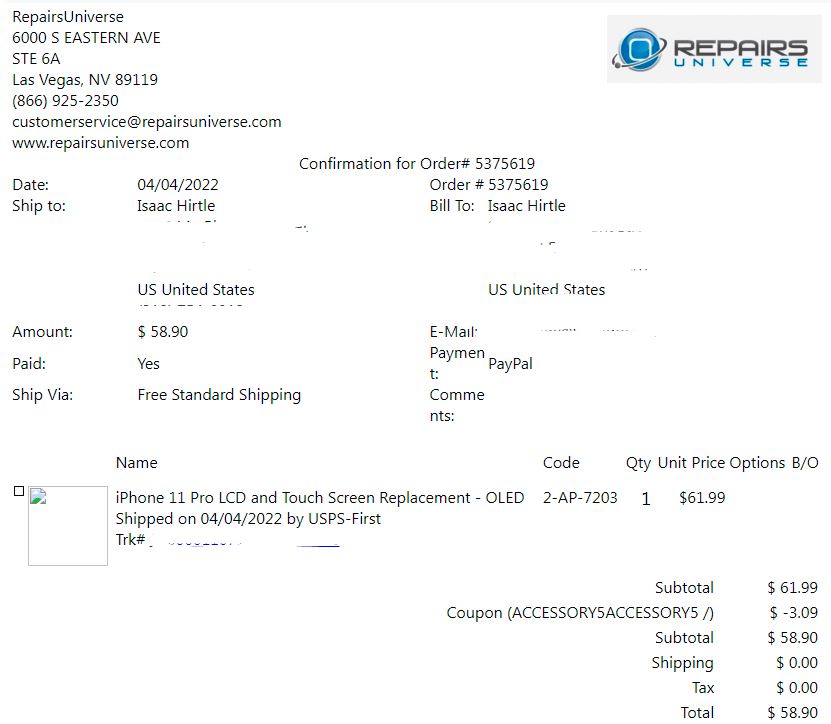Click the Confirmation for Order# 5375619 heading
This screenshot has width=831, height=724.
click(x=423, y=164)
